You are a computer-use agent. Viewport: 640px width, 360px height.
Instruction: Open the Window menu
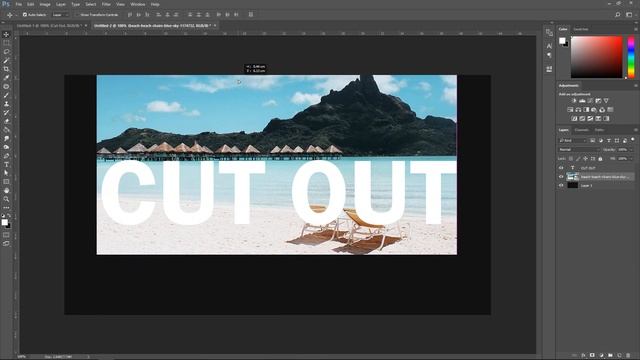[138, 4]
